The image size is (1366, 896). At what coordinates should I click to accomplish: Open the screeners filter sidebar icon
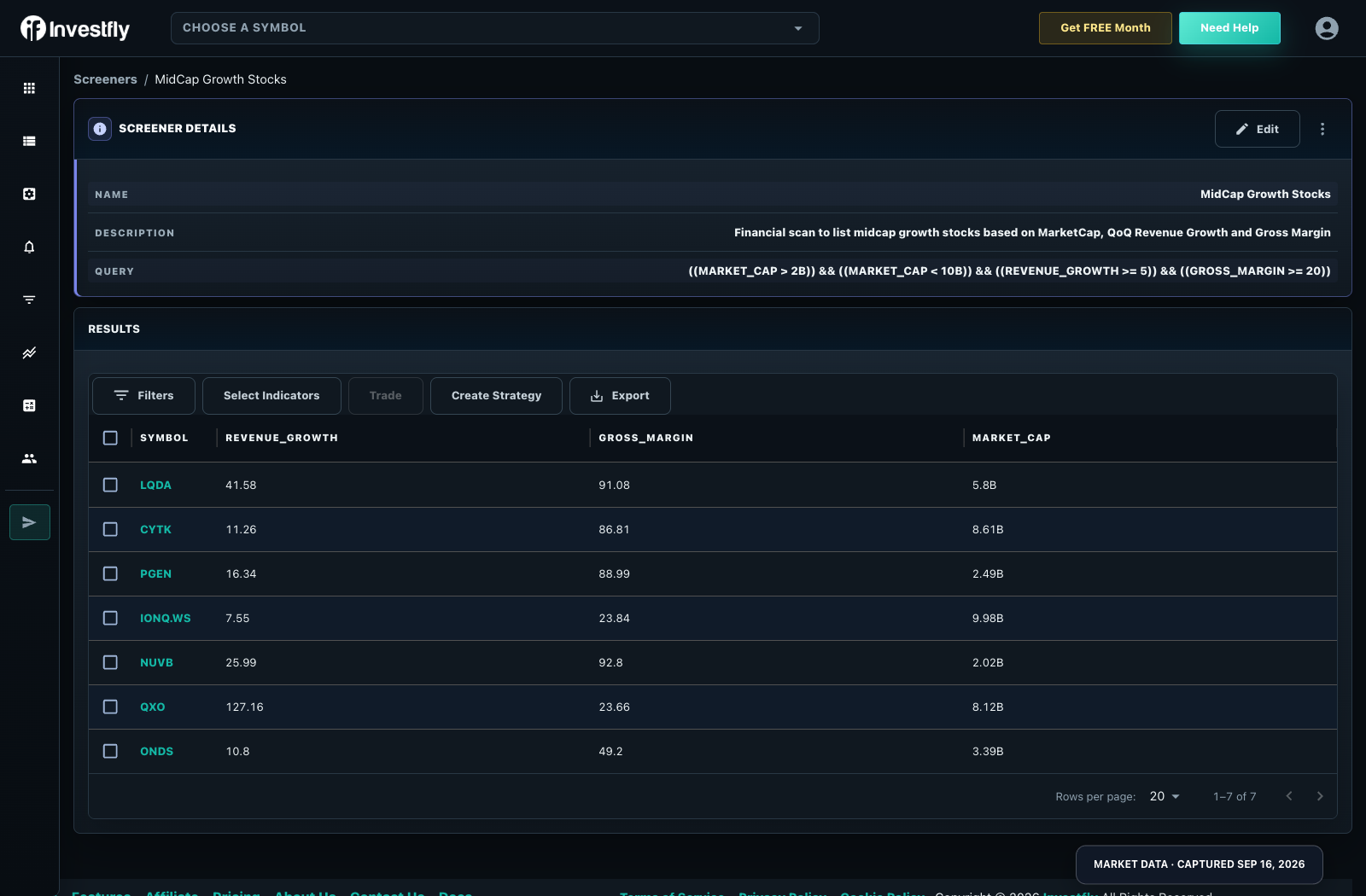pyautogui.click(x=29, y=300)
